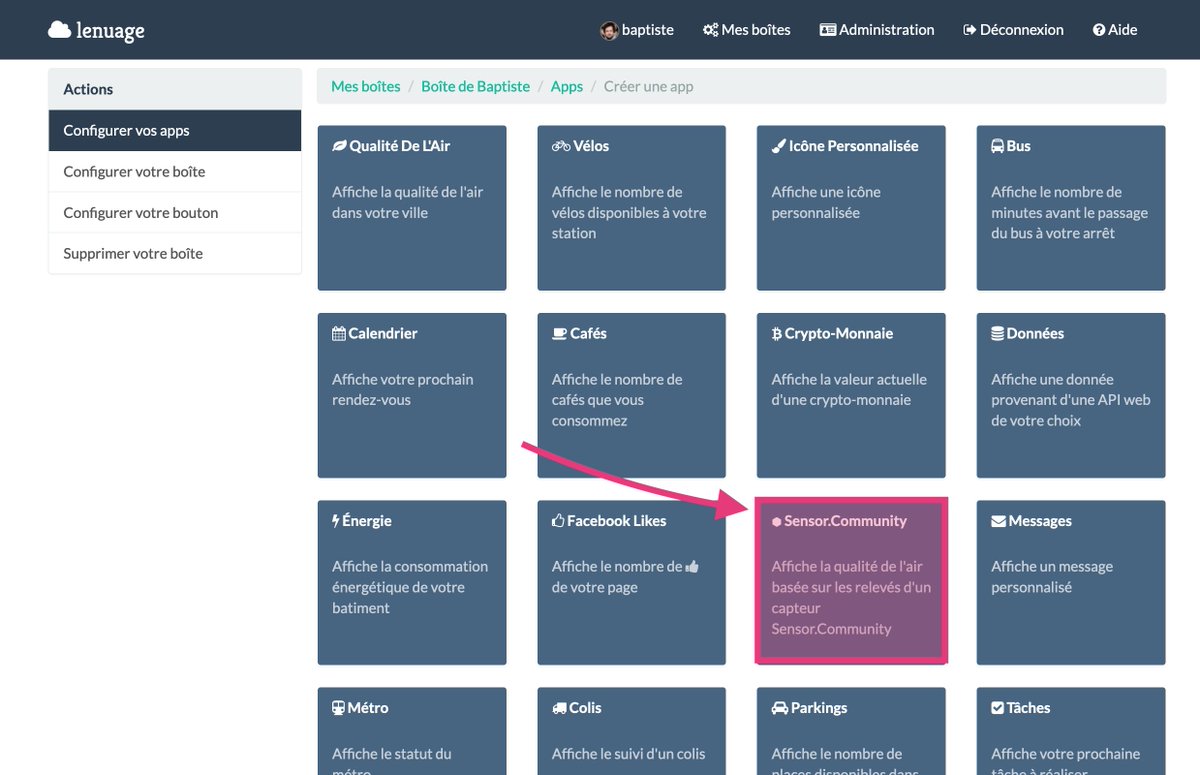The width and height of the screenshot is (1200, 775).
Task: Click the Tâches card title text
Action: [1028, 707]
